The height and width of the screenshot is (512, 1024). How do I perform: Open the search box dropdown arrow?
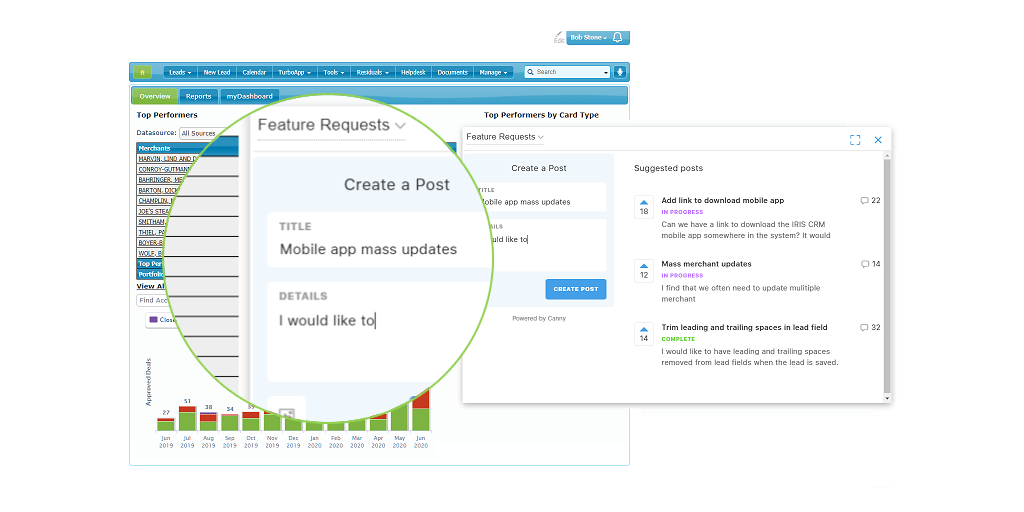click(606, 72)
